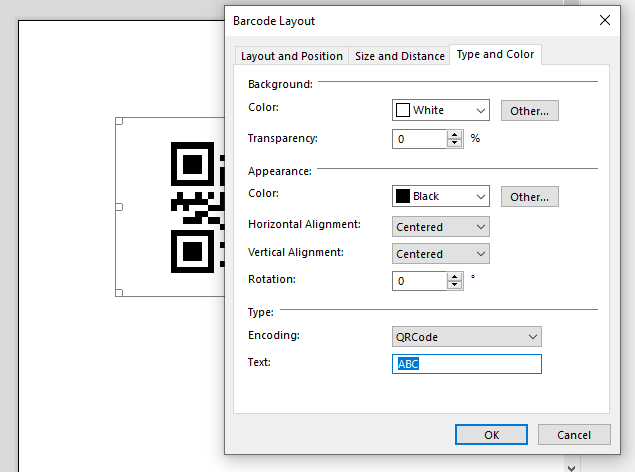
Task: Select the Type and Color tab
Action: tap(495, 54)
